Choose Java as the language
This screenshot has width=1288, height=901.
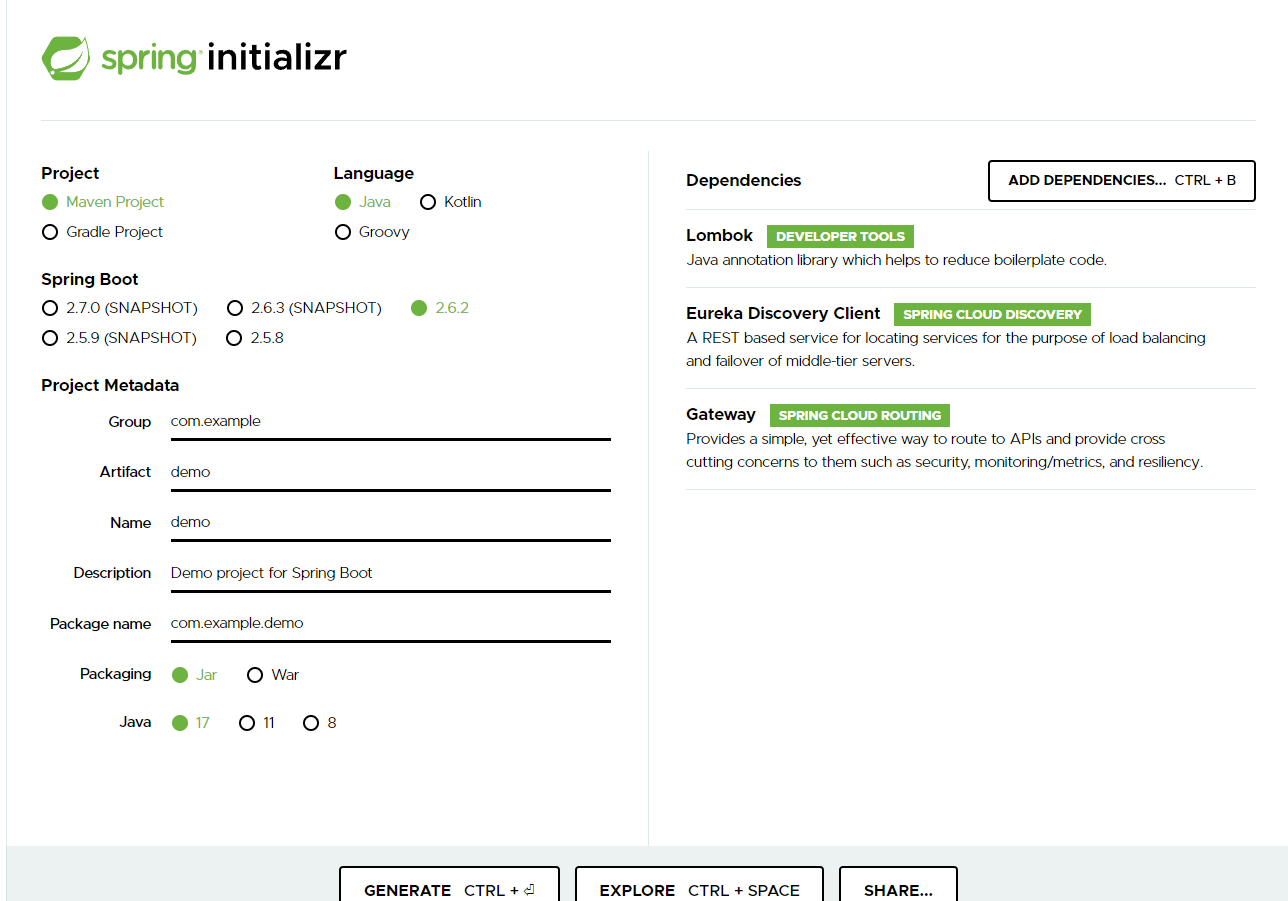362,202
